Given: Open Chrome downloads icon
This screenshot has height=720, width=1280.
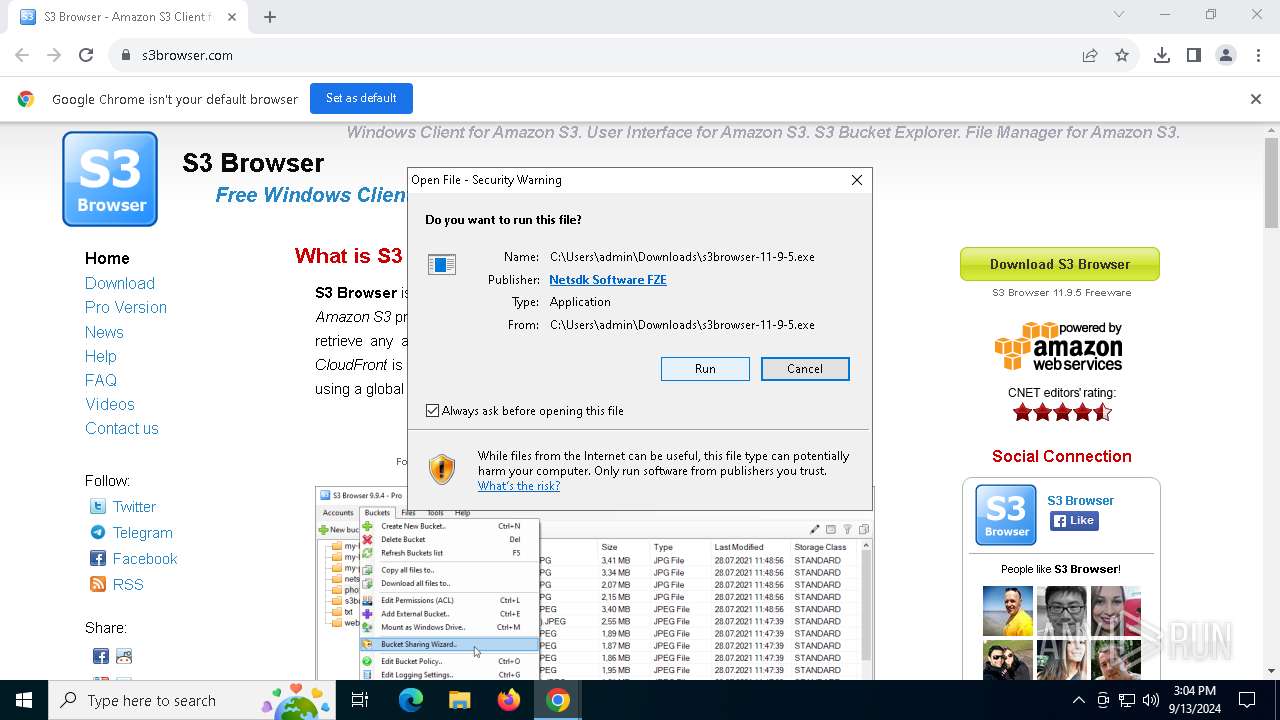Looking at the screenshot, I should [x=1162, y=55].
